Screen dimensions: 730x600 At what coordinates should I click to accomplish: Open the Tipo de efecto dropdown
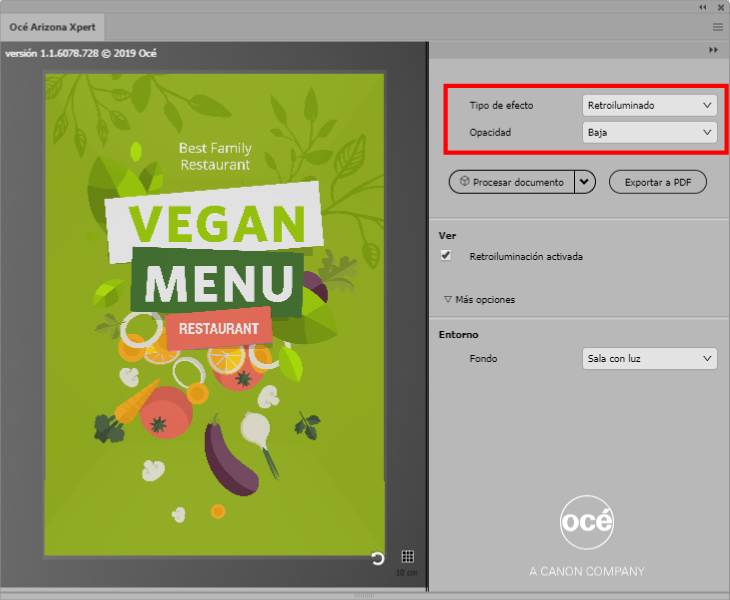[649, 105]
